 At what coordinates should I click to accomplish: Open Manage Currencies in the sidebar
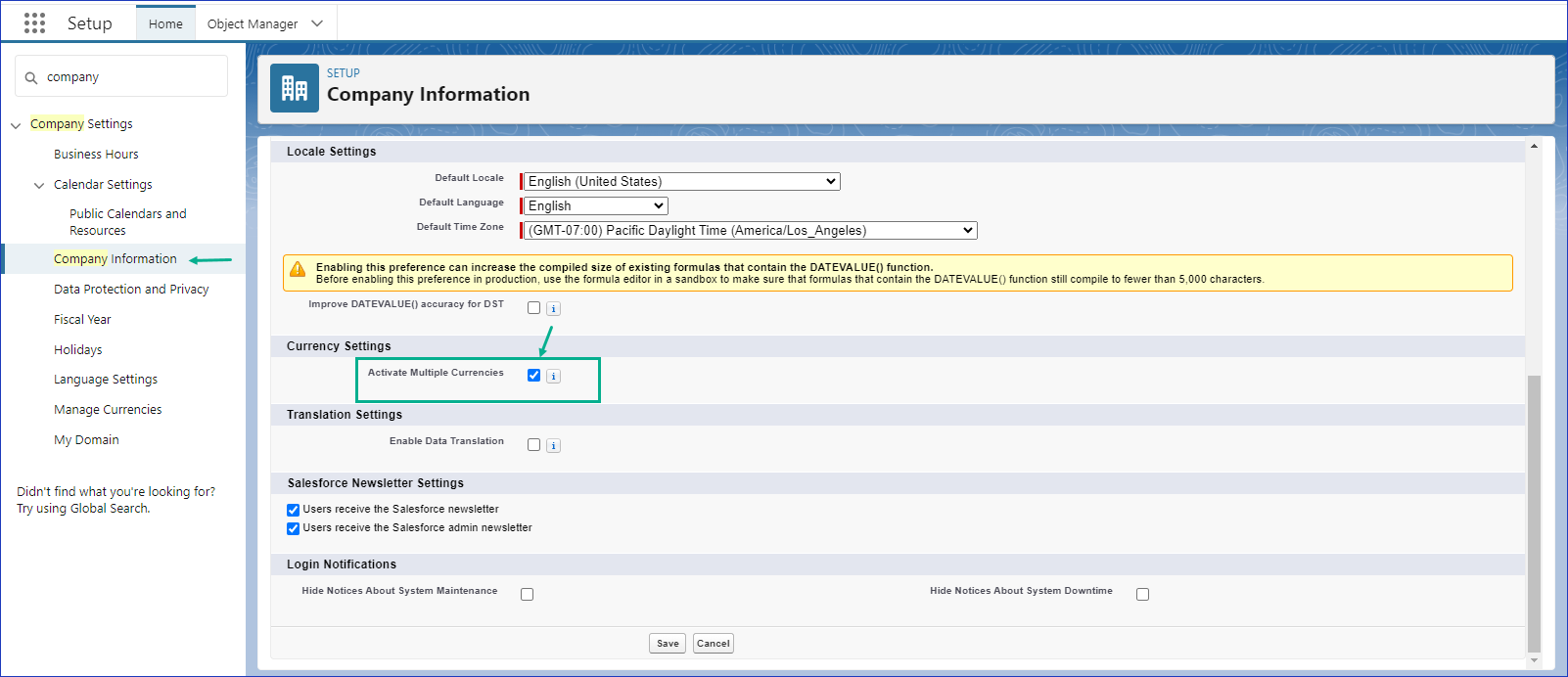point(108,410)
